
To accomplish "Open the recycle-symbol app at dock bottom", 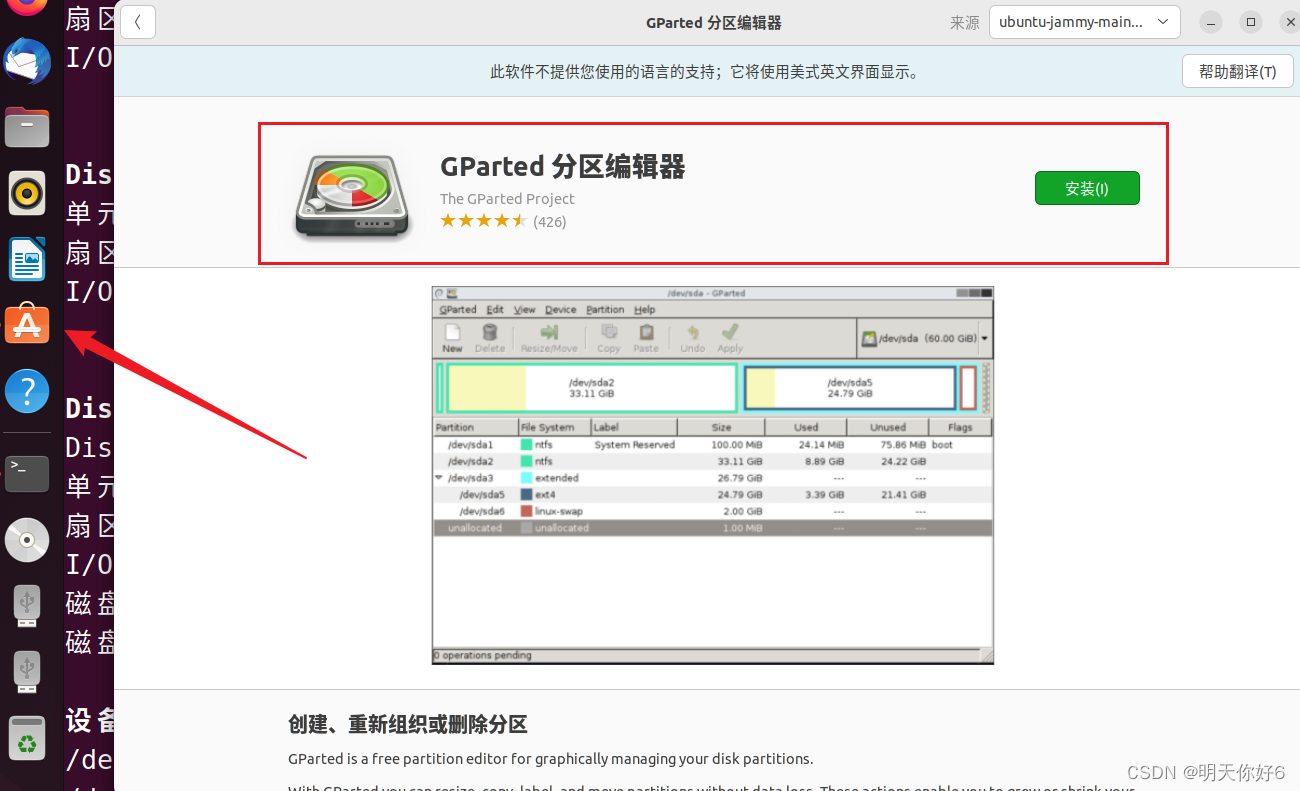I will point(27,738).
